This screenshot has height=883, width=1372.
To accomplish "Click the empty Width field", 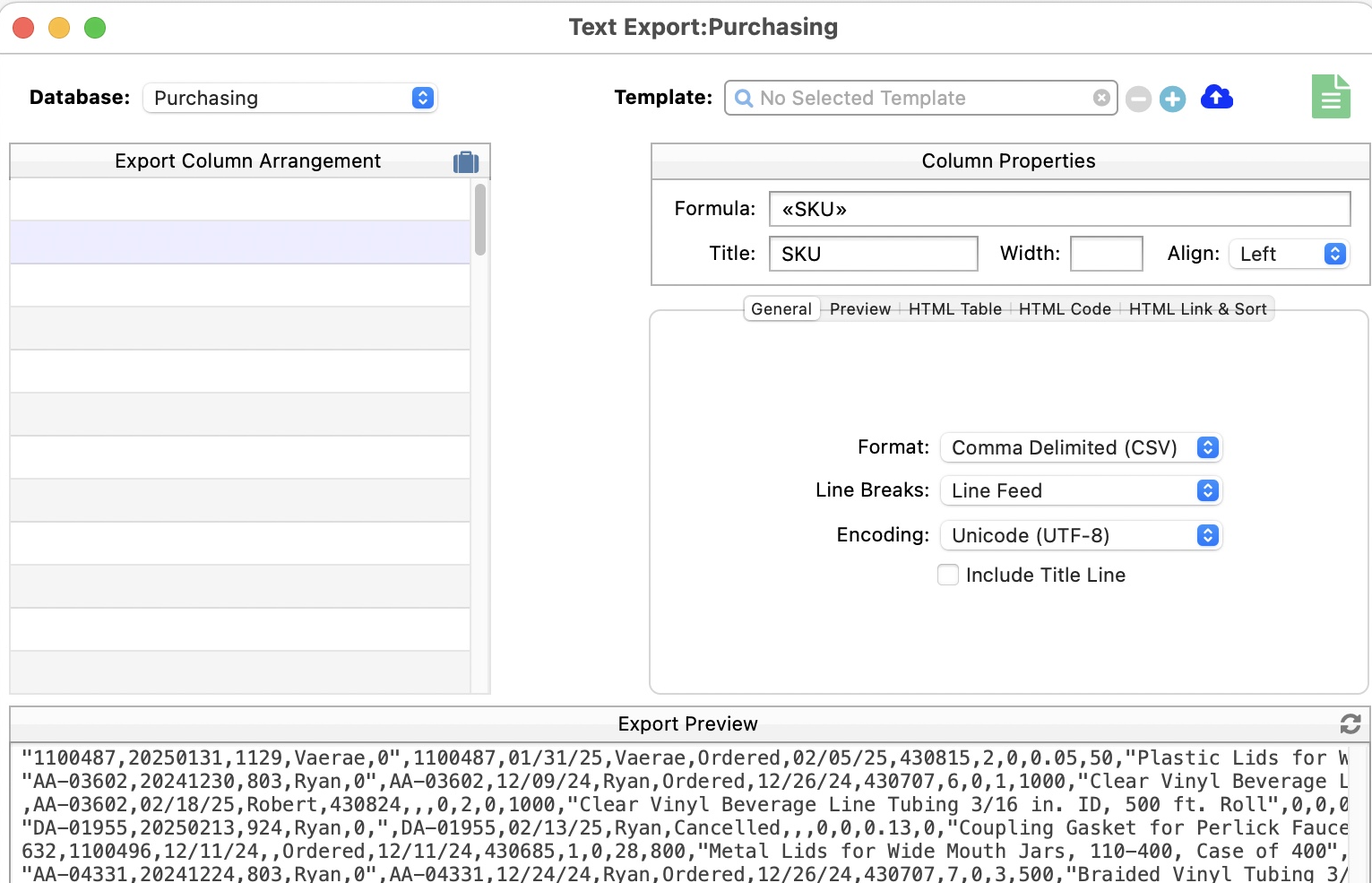I will coord(1107,254).
